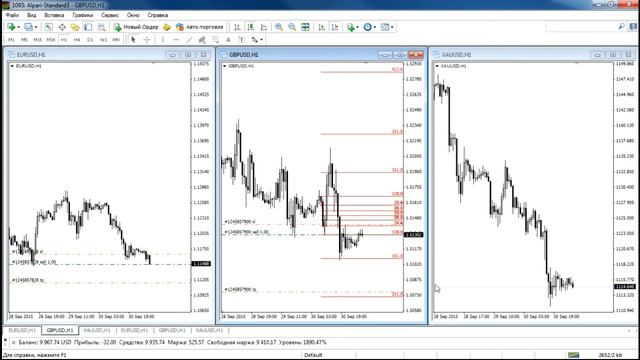Show the Market Watch panel
This screenshot has height=360, width=640.
click(49, 27)
